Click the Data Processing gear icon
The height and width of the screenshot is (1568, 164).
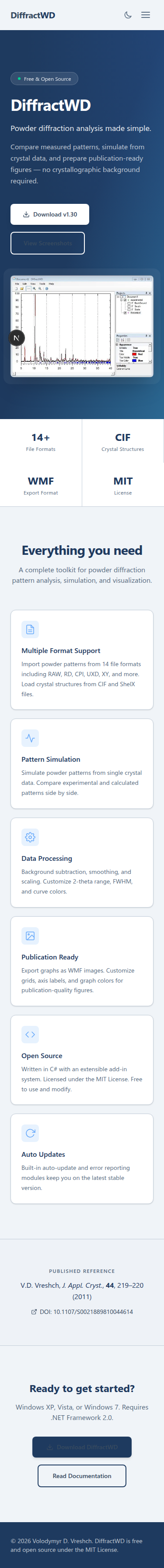tap(30, 837)
